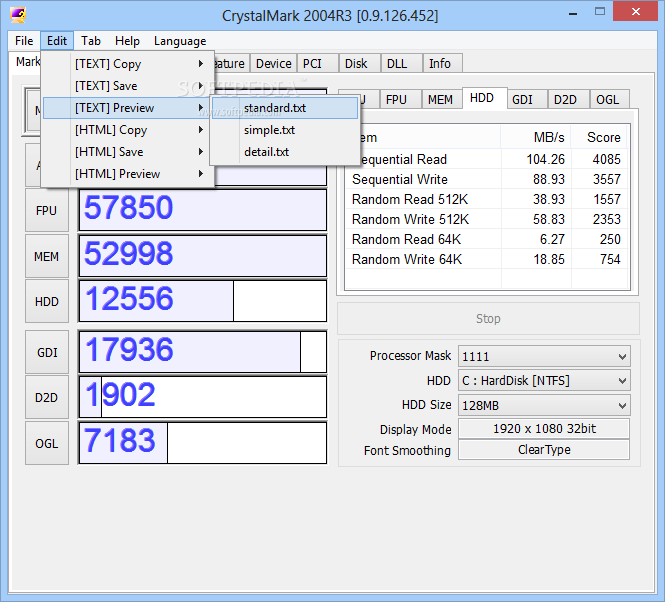Click the 104.26 MB/s value
Image resolution: width=665 pixels, height=602 pixels.
[x=545, y=159]
